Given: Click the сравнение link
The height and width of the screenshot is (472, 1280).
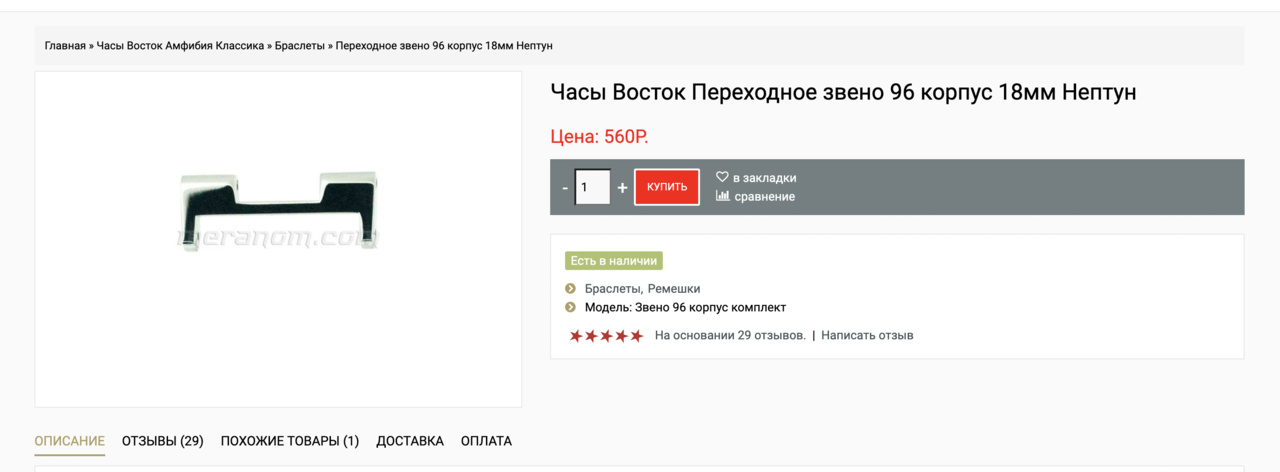Looking at the screenshot, I should pos(765,197).
